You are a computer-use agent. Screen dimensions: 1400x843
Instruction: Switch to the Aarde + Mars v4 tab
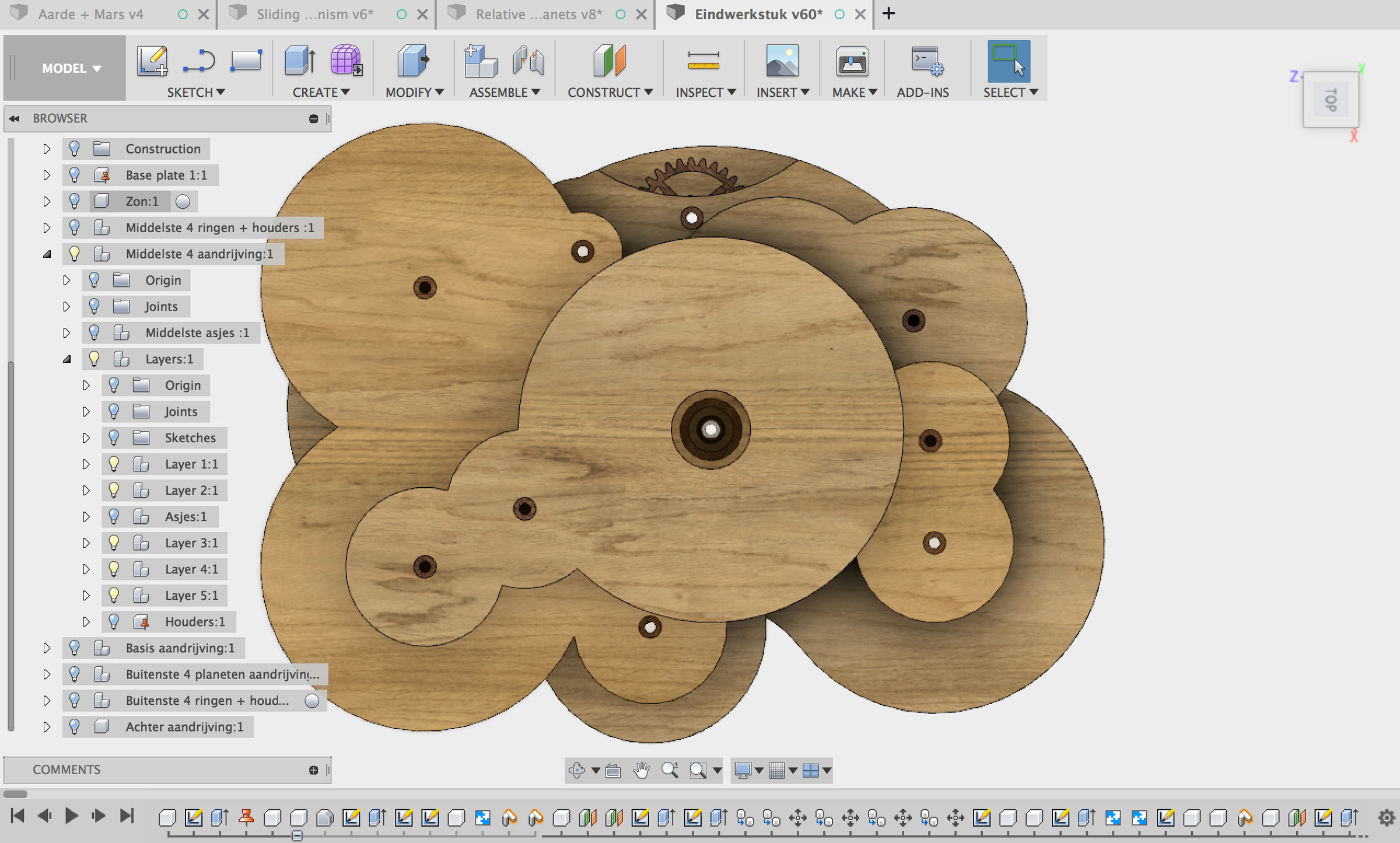[x=91, y=14]
